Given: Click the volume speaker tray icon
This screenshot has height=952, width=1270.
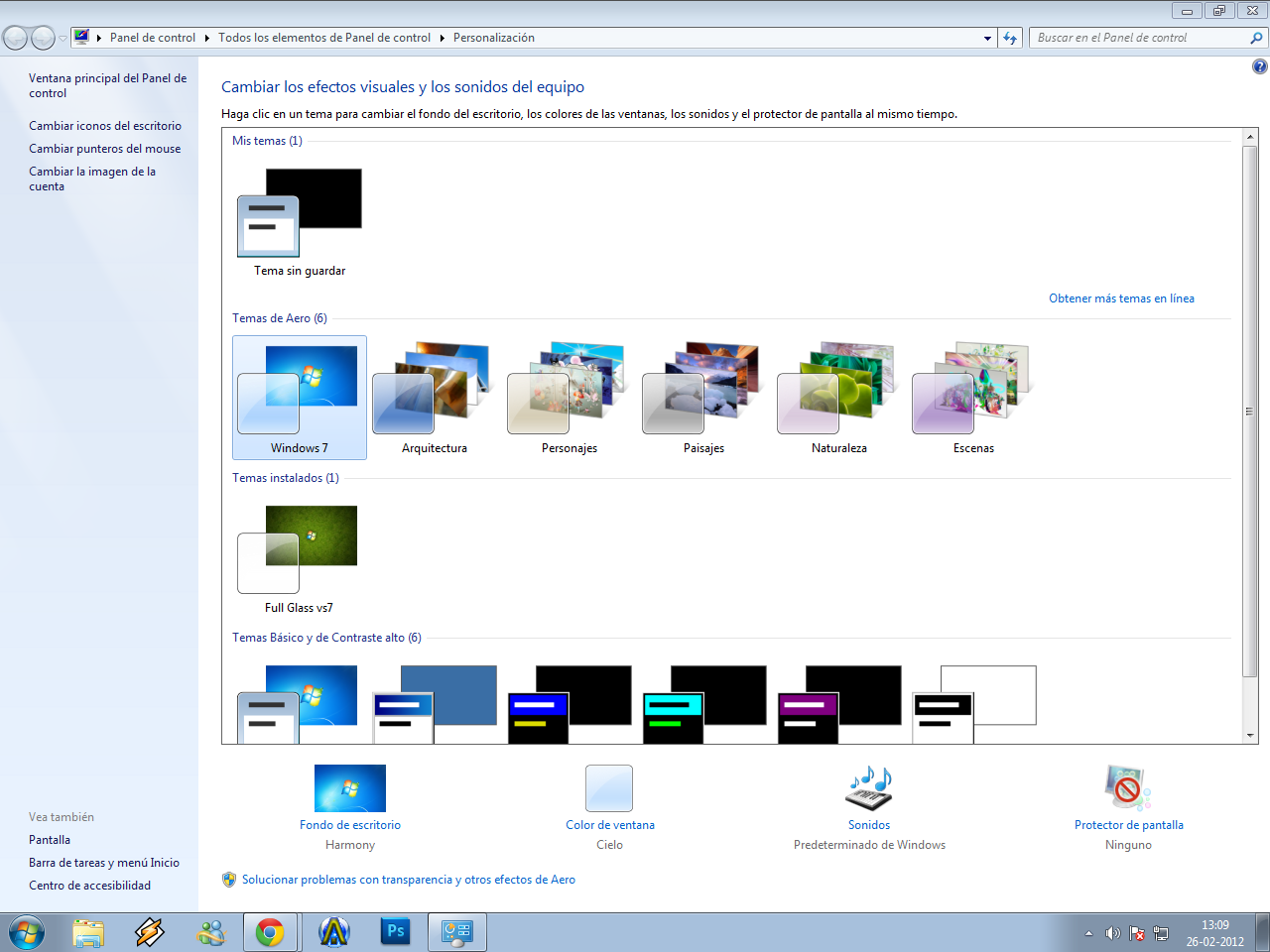Looking at the screenshot, I should tap(1112, 933).
